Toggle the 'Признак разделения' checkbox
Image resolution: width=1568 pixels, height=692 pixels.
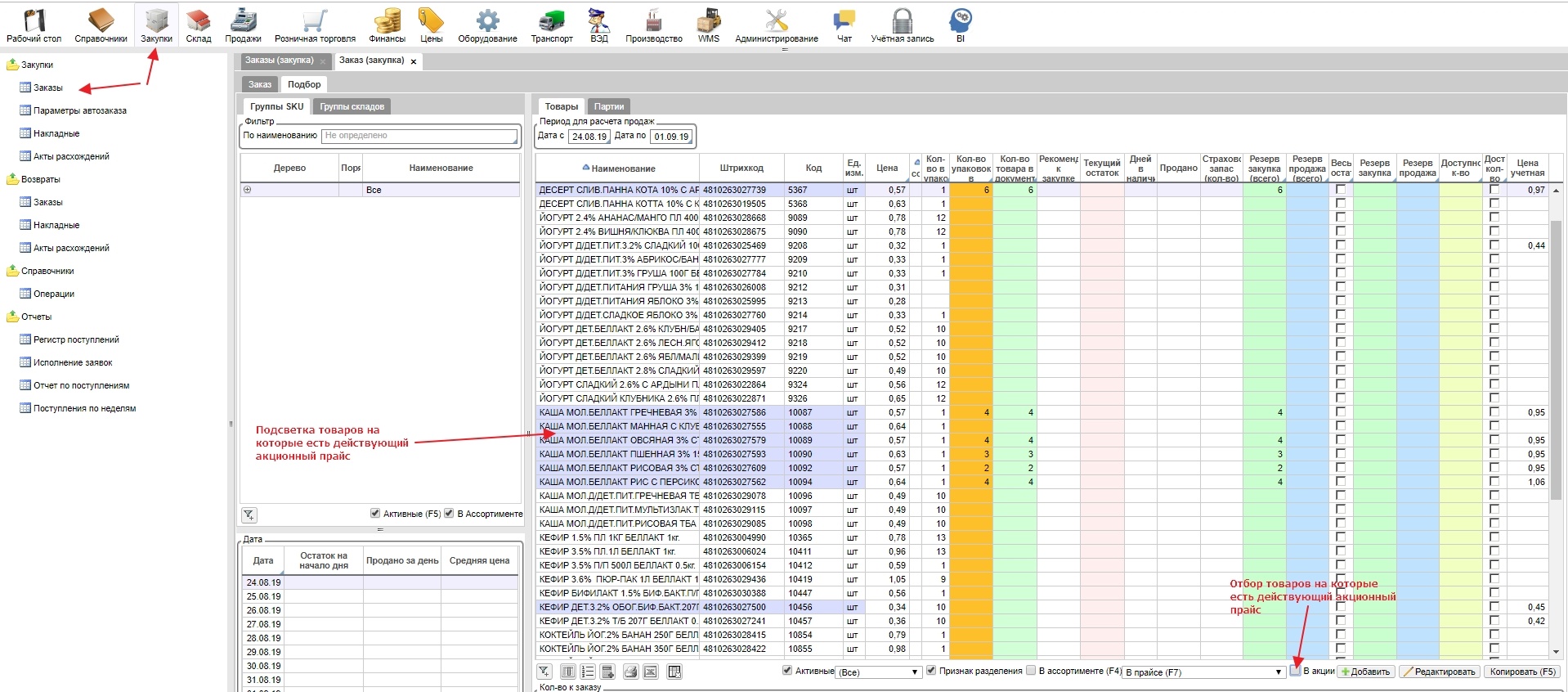point(930,671)
